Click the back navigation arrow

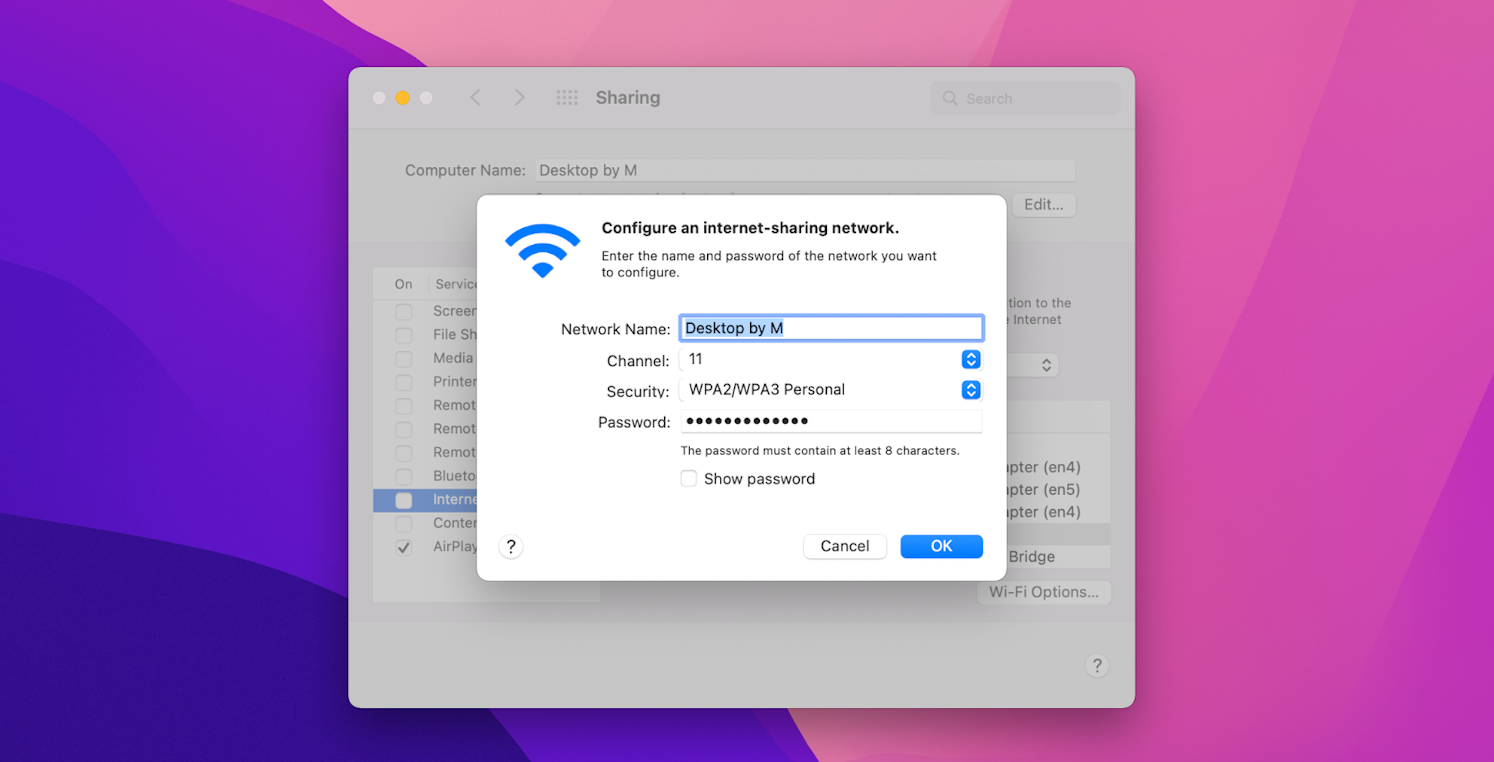(475, 97)
